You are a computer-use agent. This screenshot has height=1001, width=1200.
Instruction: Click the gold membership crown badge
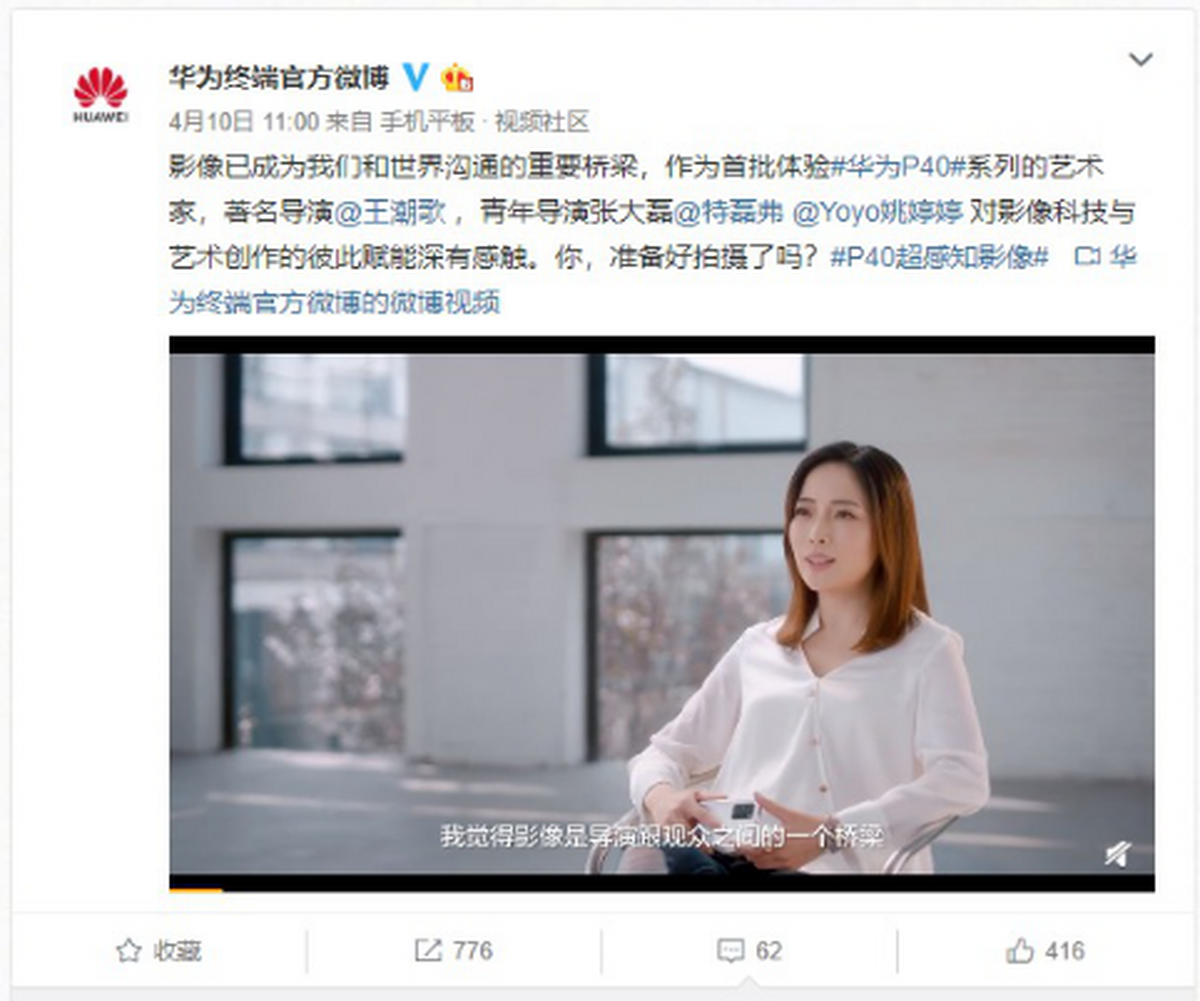point(457,77)
